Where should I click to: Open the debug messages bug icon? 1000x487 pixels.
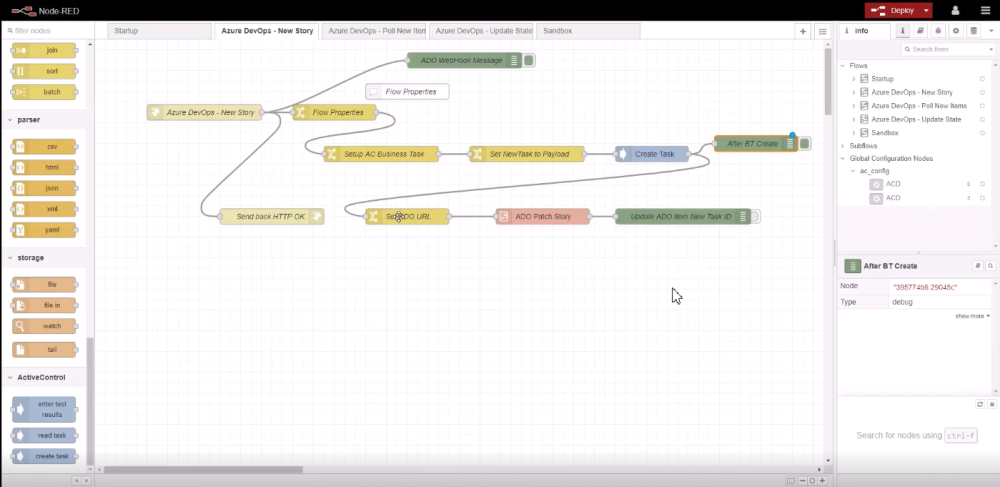938,31
